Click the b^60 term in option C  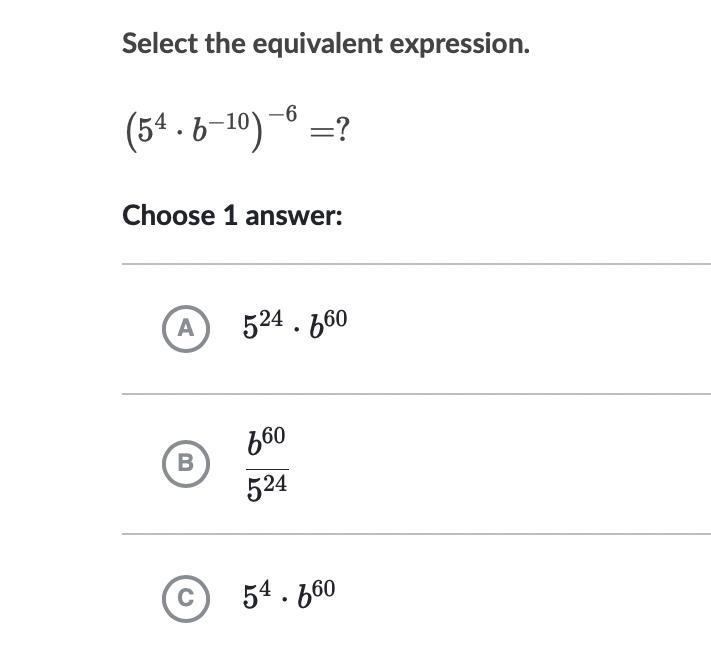coord(314,594)
